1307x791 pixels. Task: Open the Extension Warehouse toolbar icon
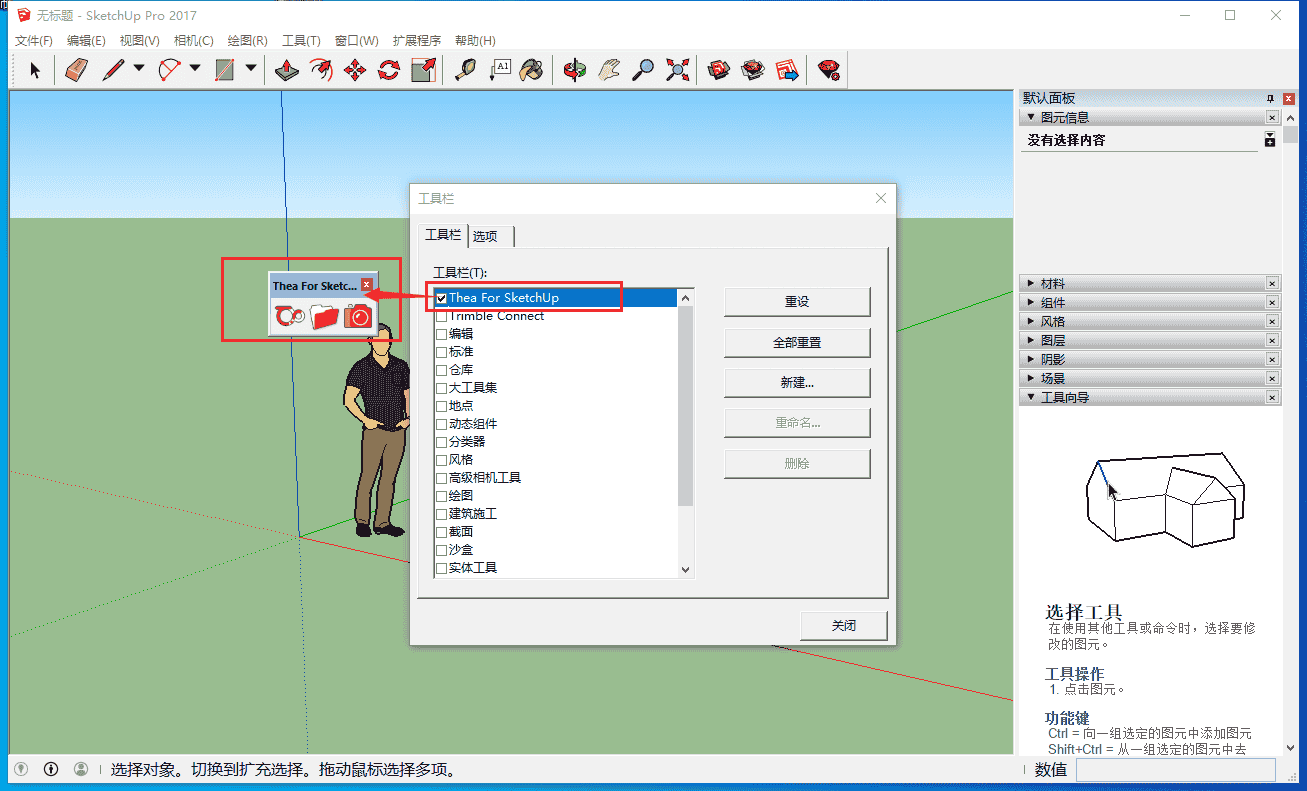753,70
